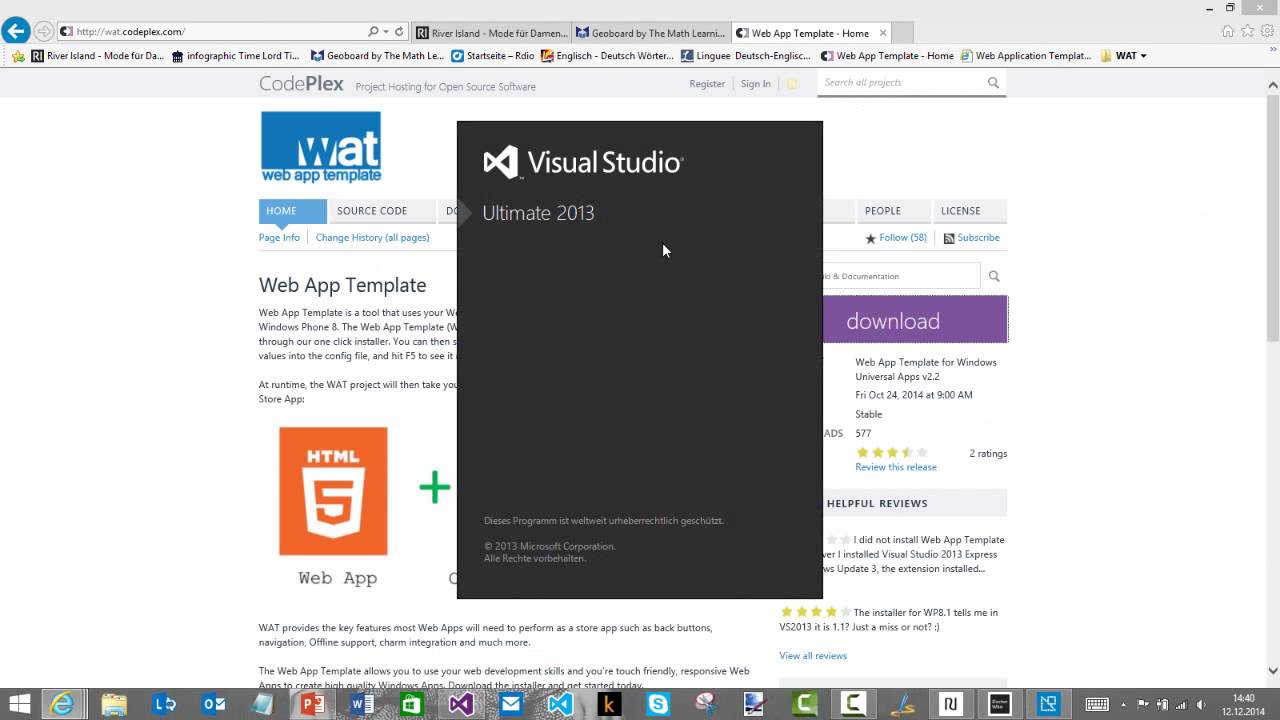Show hidden tray icons arrow

tap(1123, 704)
